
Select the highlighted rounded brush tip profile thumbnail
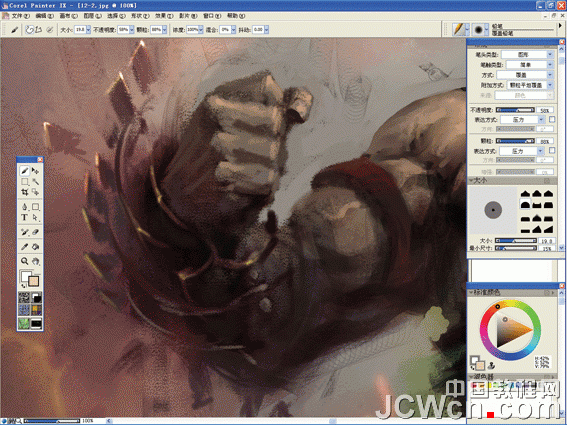tap(525, 205)
